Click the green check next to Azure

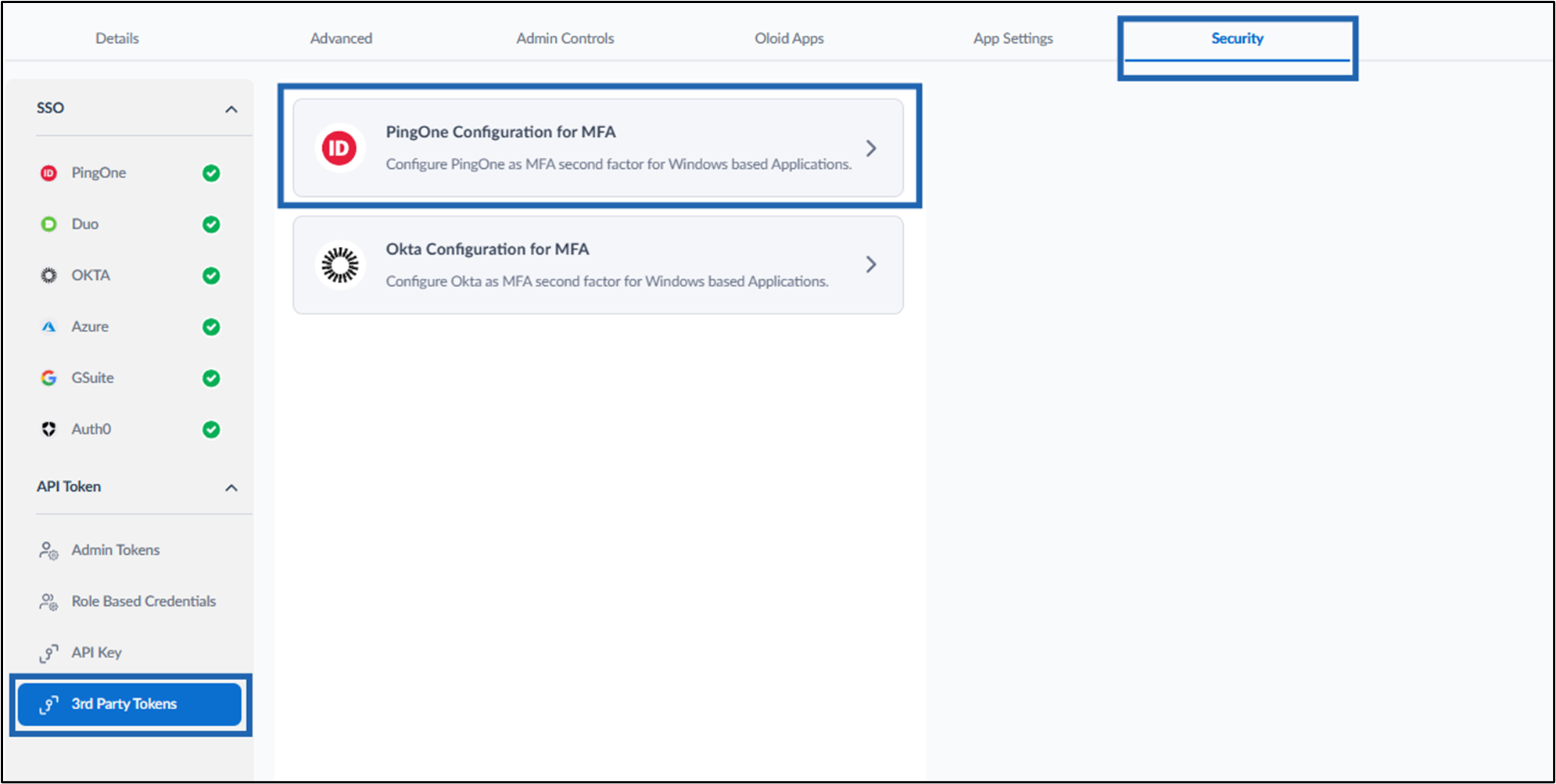(x=211, y=327)
